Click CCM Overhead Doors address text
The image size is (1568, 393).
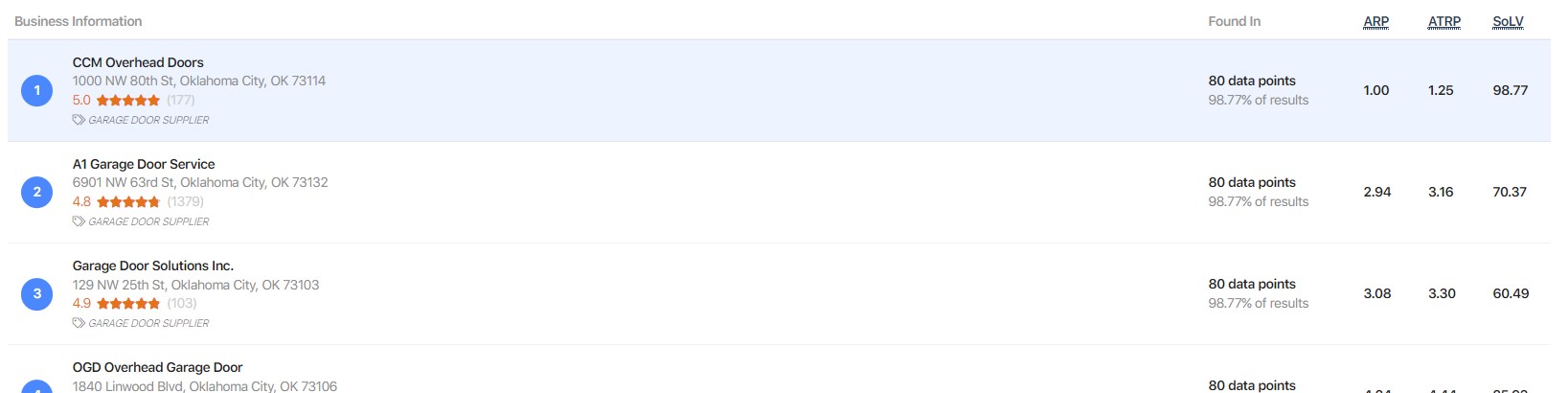click(199, 81)
